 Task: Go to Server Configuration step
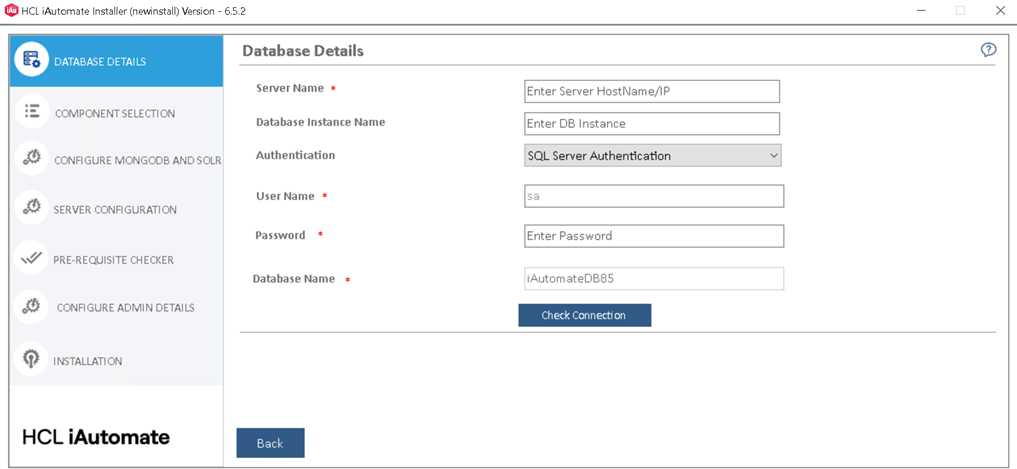point(115,210)
